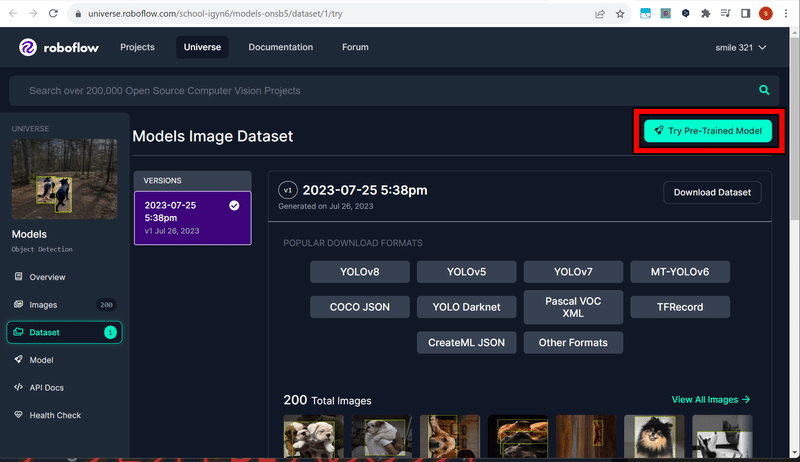Viewport: 800px width, 462px height.
Task: Bookmark this page with star icon
Action: click(x=620, y=14)
